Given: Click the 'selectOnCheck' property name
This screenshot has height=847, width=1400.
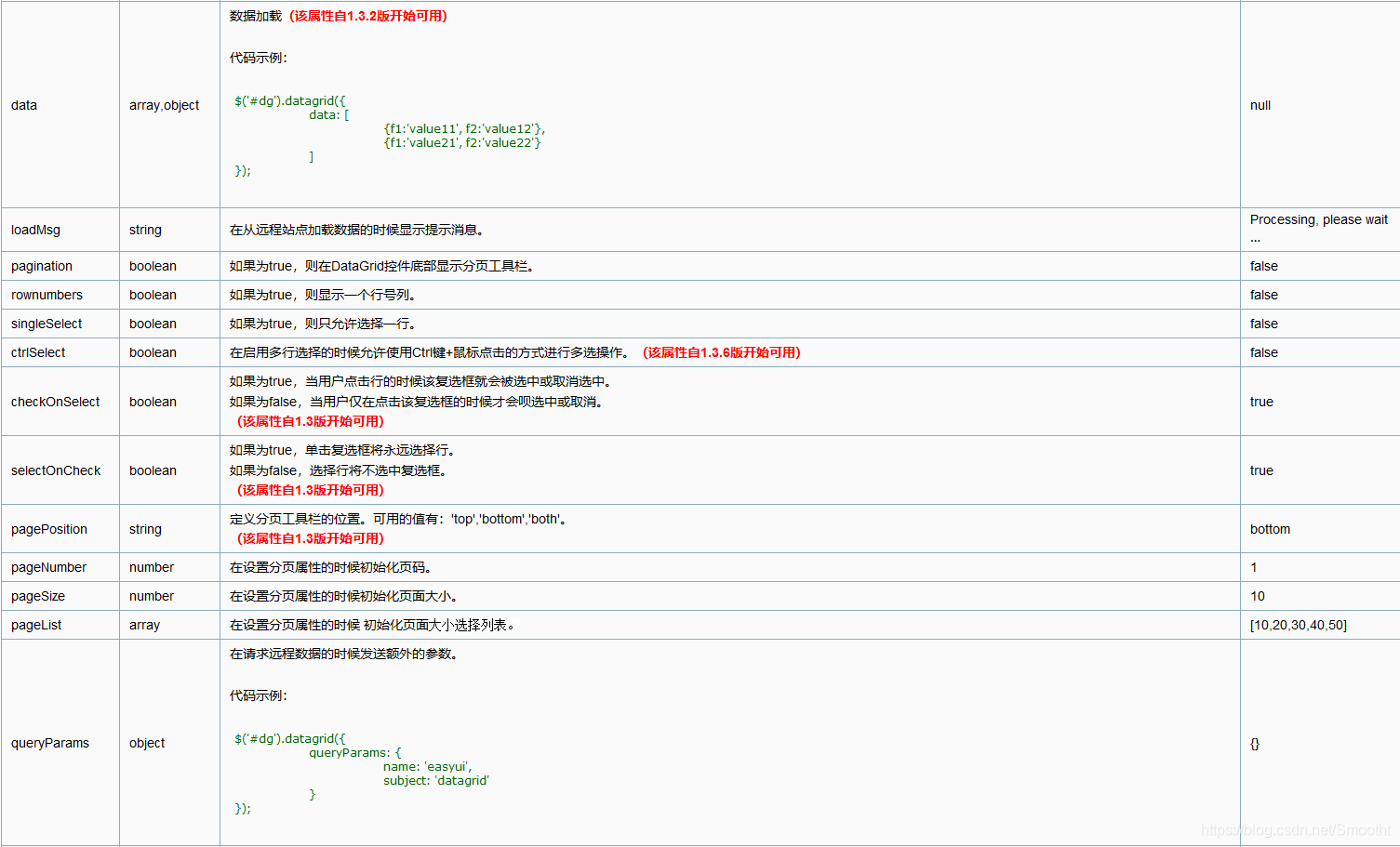Looking at the screenshot, I should pos(56,470).
